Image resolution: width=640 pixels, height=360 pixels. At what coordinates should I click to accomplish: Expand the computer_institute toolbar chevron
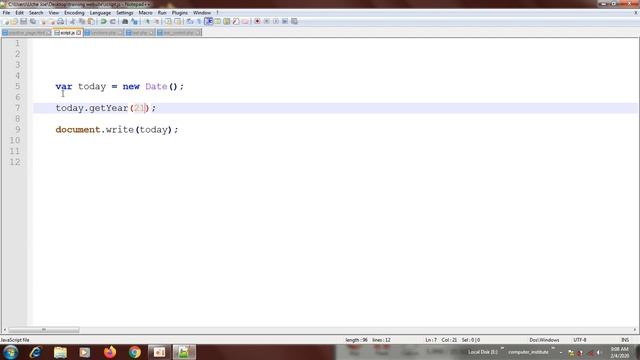click(553, 348)
